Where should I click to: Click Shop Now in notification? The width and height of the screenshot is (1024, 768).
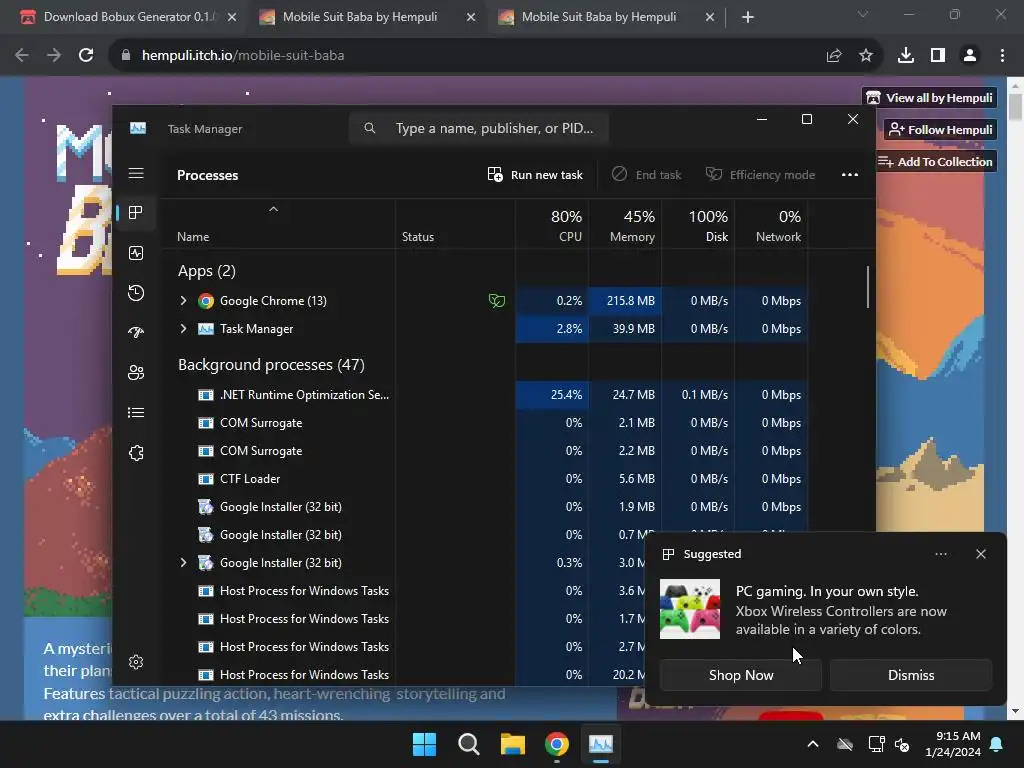(x=741, y=675)
